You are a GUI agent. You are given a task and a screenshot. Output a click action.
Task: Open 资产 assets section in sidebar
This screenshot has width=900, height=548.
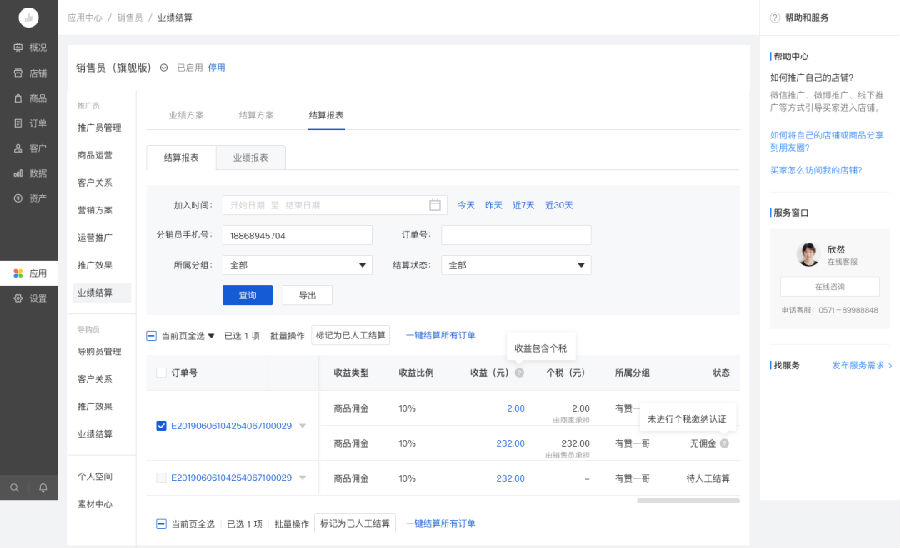[29, 198]
